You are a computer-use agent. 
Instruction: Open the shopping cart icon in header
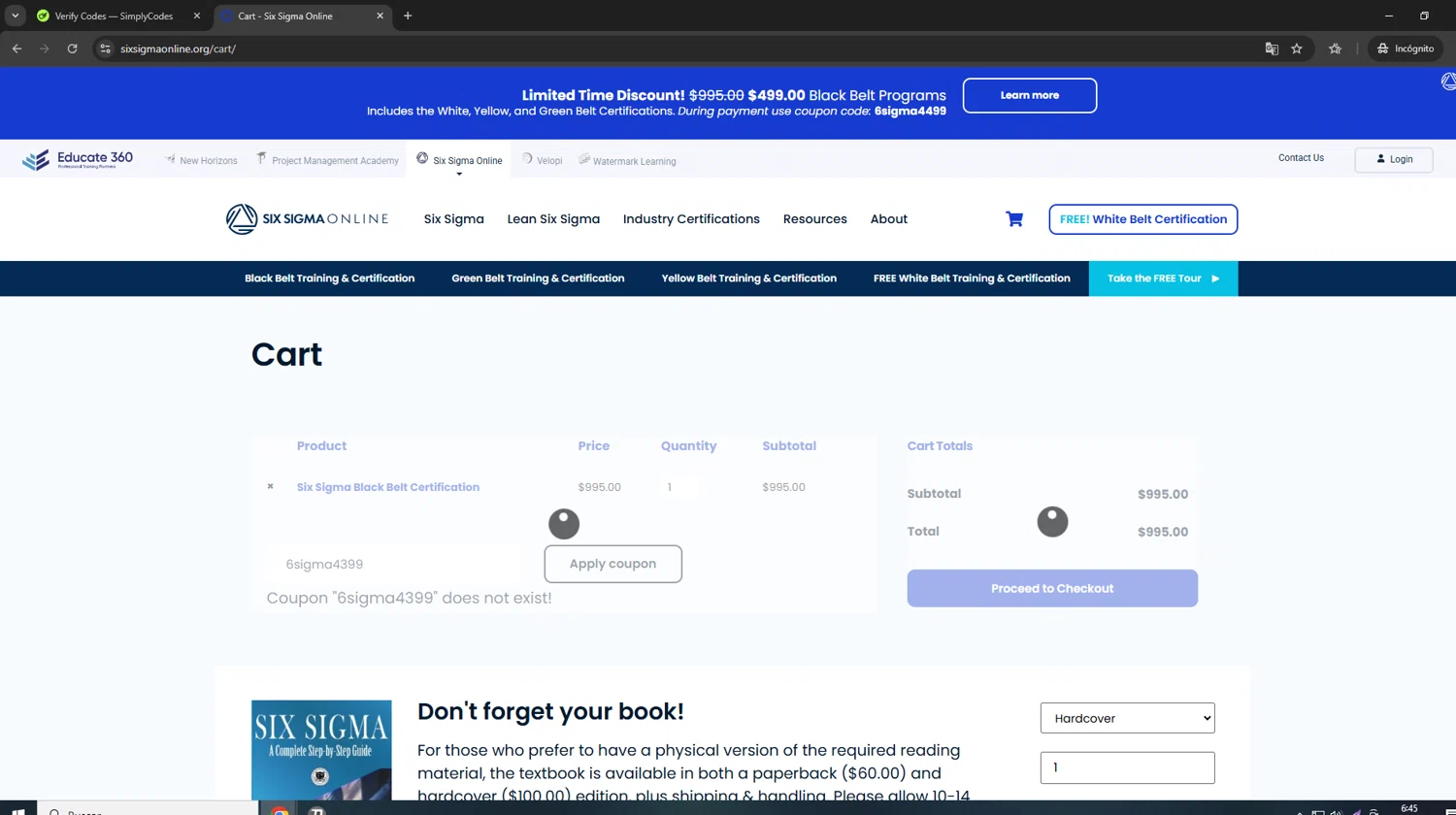pyautogui.click(x=1014, y=219)
